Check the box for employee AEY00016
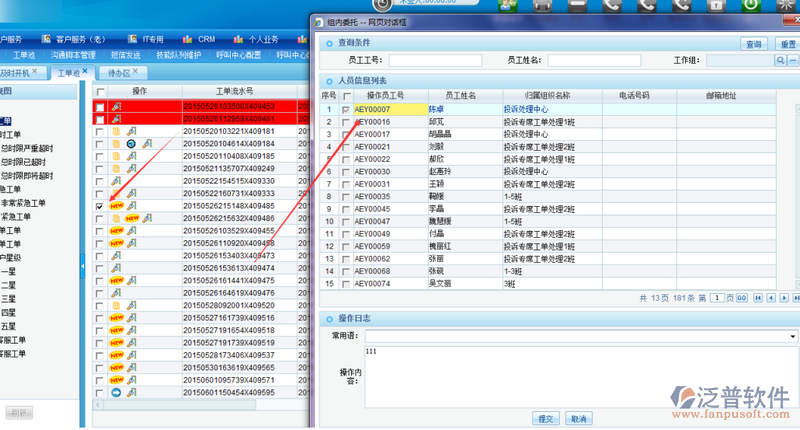 (346, 122)
